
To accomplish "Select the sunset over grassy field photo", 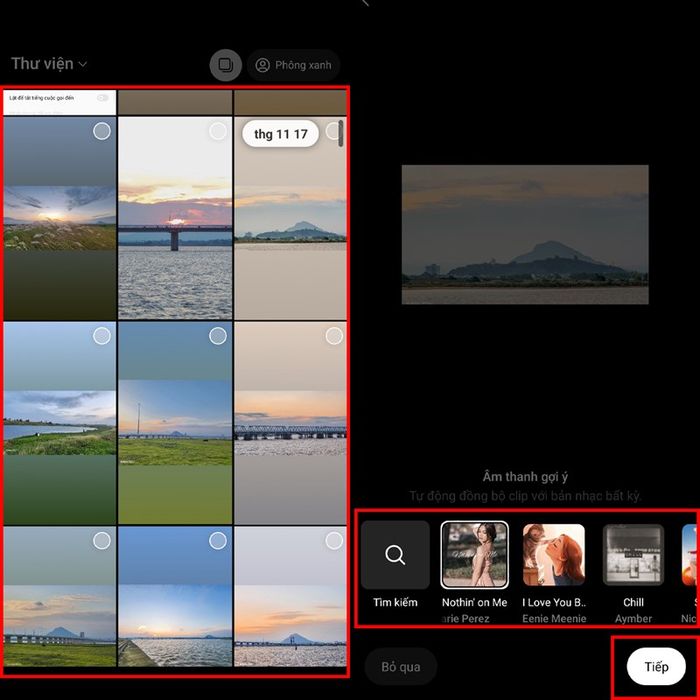I will pyautogui.click(x=102, y=131).
